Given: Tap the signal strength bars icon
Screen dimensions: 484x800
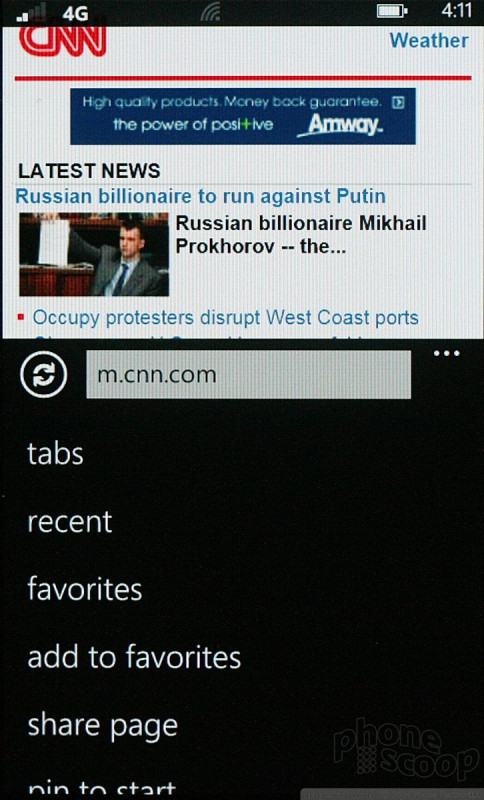Looking at the screenshot, I should pyautogui.click(x=32, y=13).
